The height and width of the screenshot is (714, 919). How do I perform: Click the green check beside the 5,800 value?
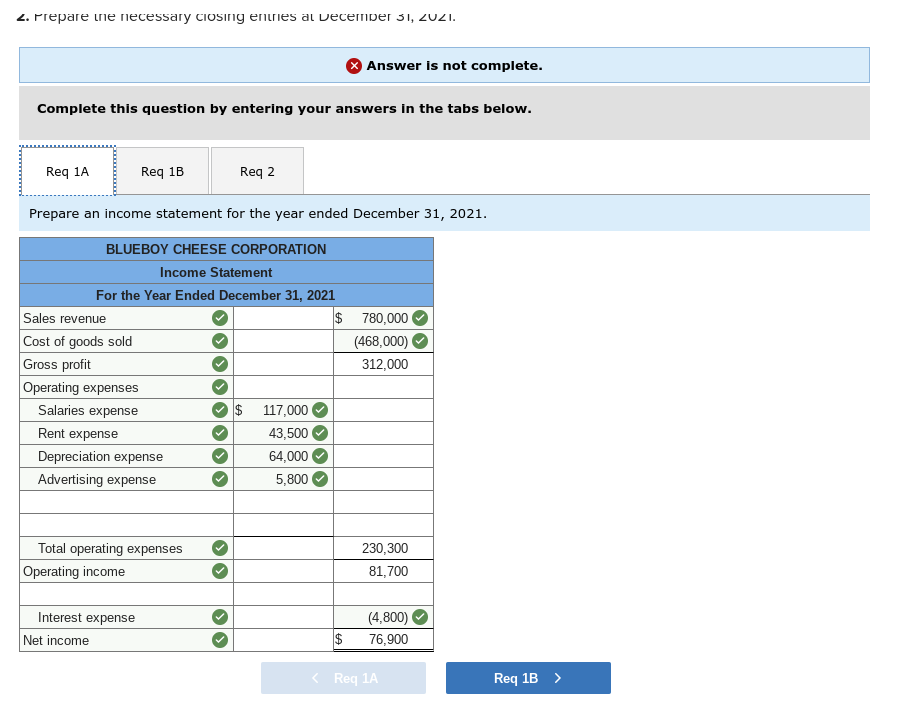point(320,479)
